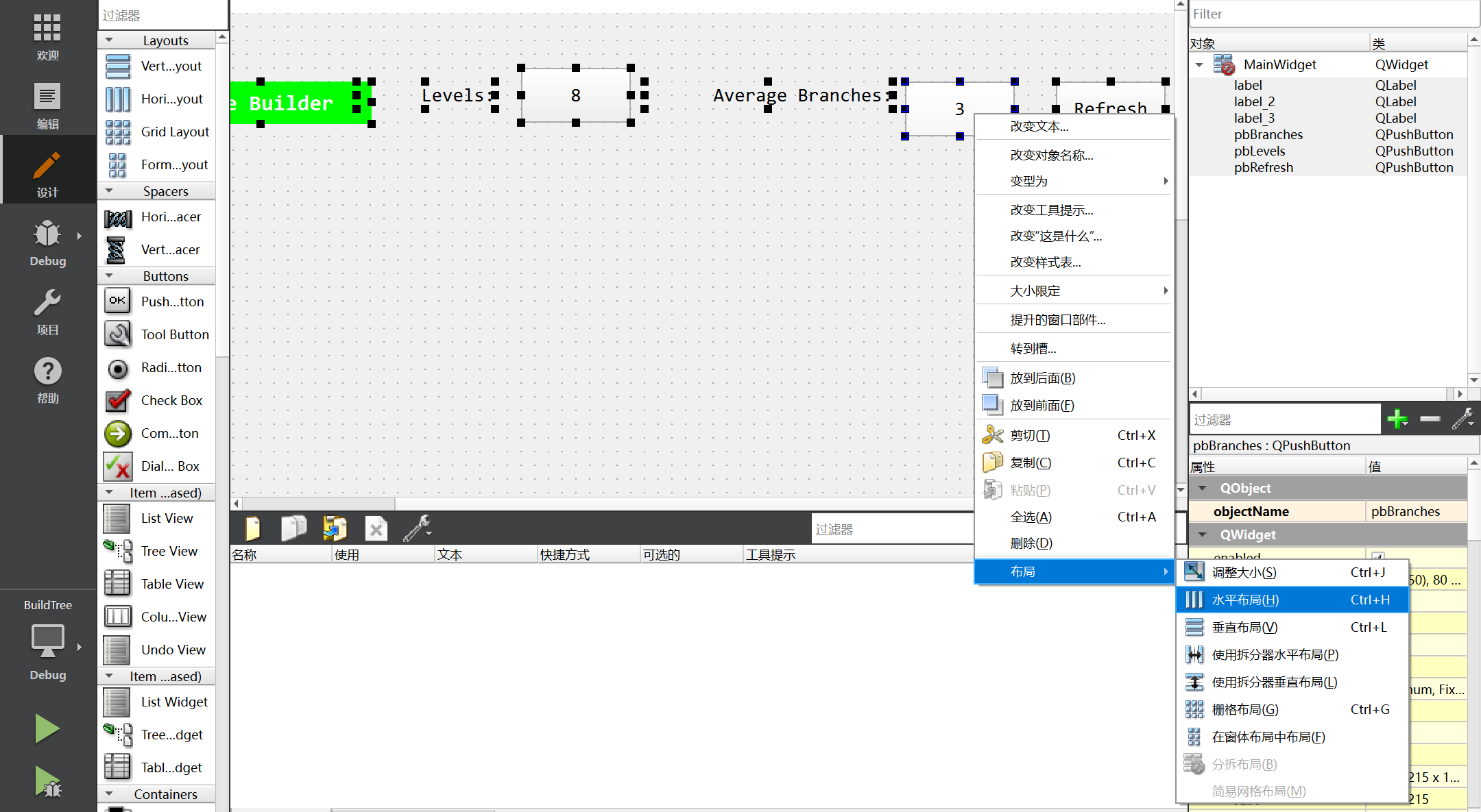Open the 变型为 submenu

1074,182
